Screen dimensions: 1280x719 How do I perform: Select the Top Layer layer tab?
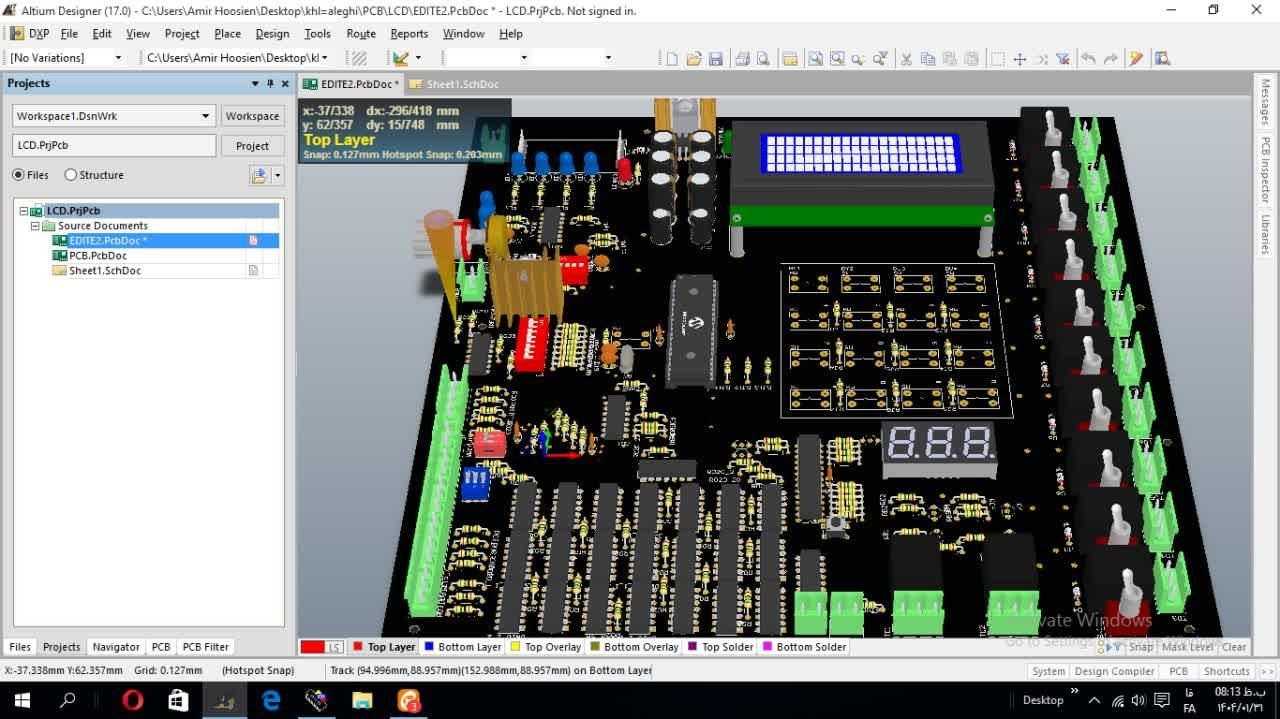click(384, 647)
